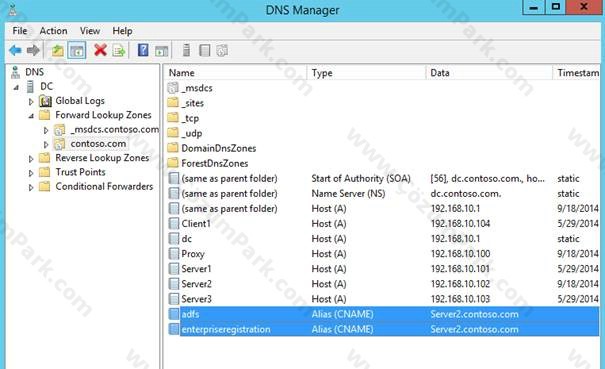Maximize the DNS Manager window
Viewport: 605px width, 369px height.
[x=556, y=7]
